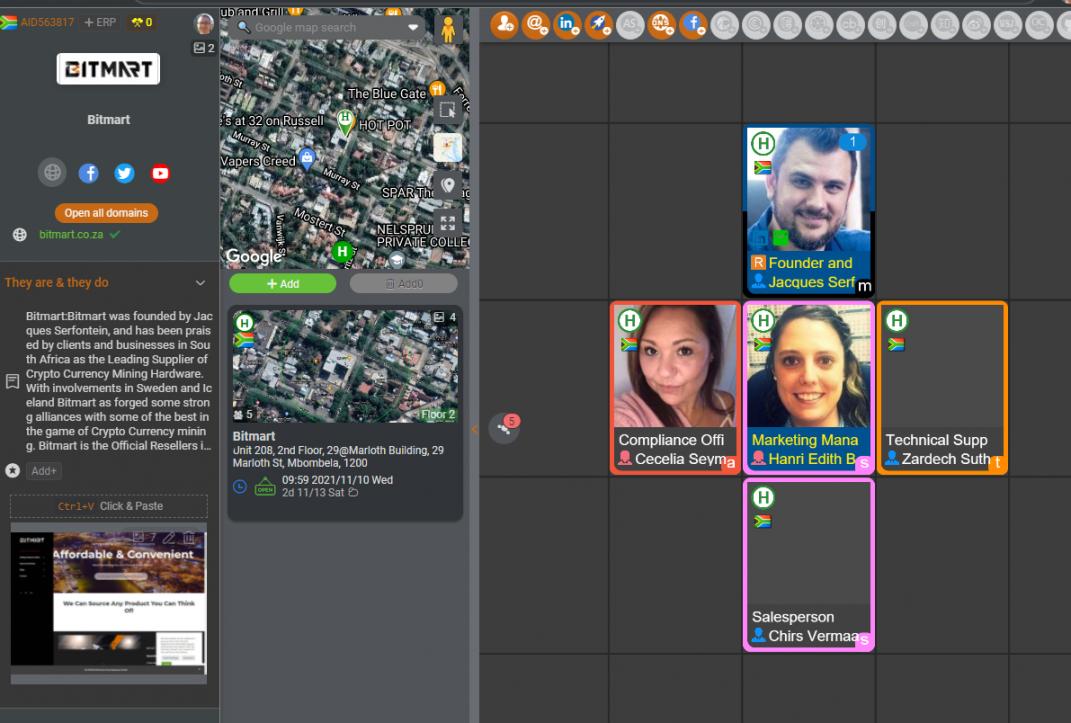Click the map location pin button

(x=447, y=185)
